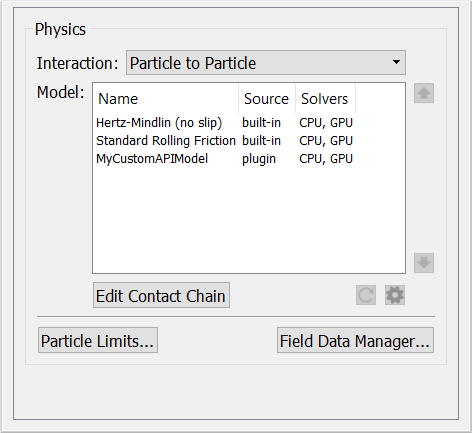Click the move model up arrow icon
Screen dimensions: 472x433
424,93
